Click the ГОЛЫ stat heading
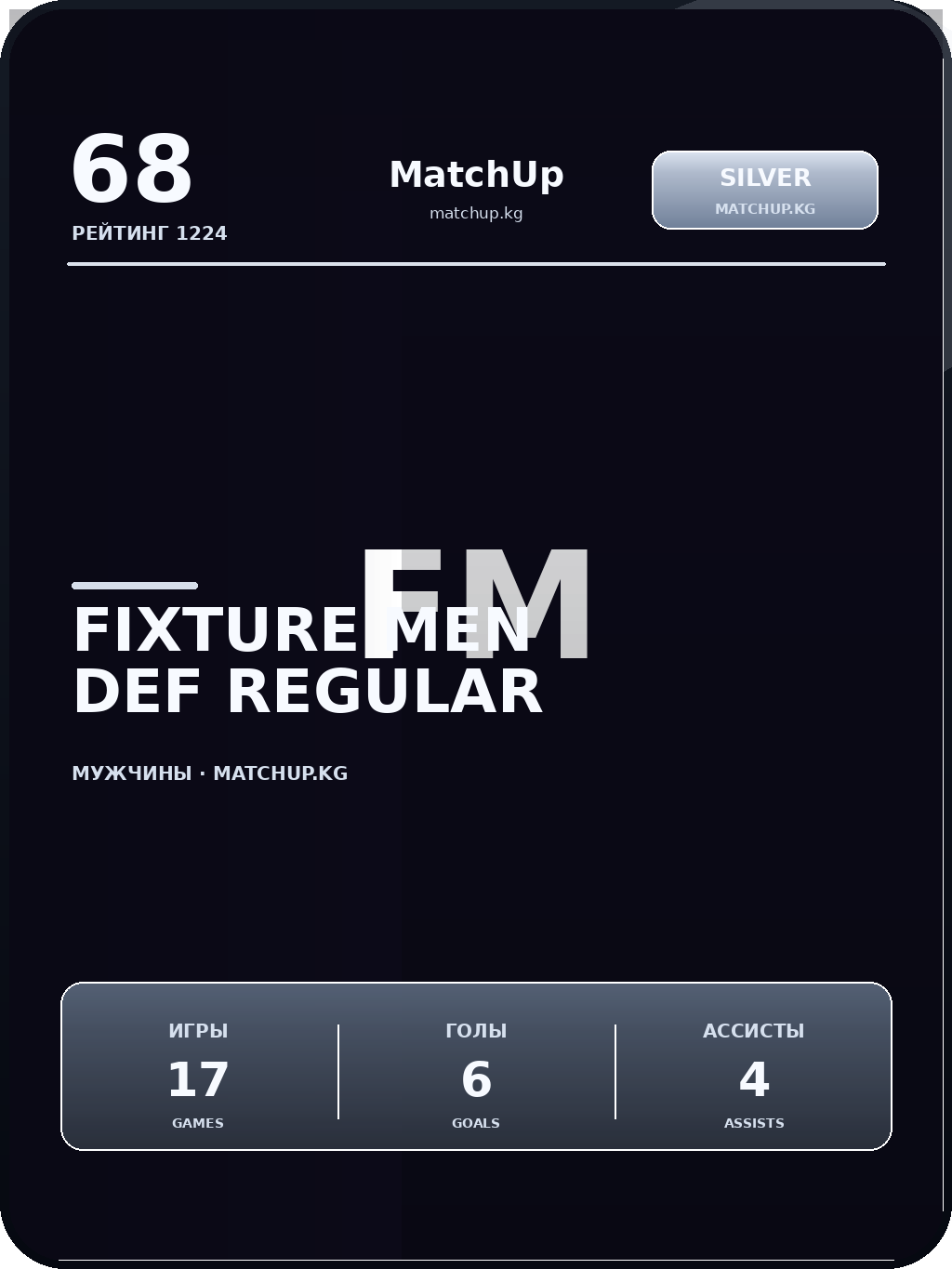Screen dimensions: 952x1269 point(476,1031)
